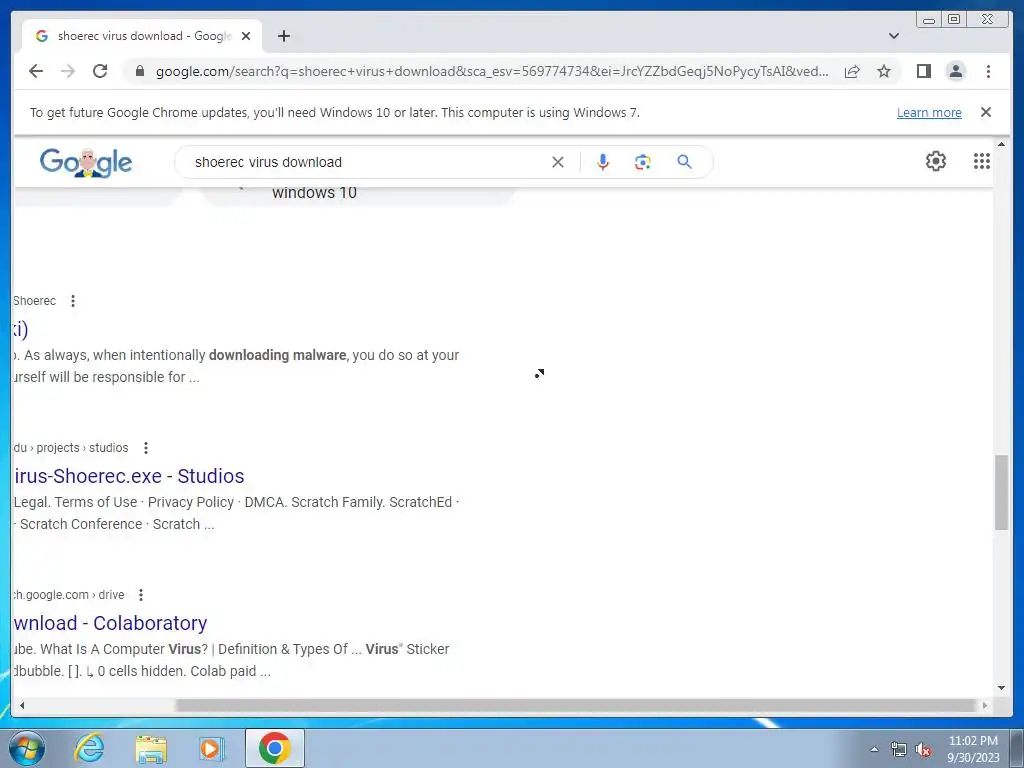Open the Shoerec wiki result title

(x=20, y=329)
